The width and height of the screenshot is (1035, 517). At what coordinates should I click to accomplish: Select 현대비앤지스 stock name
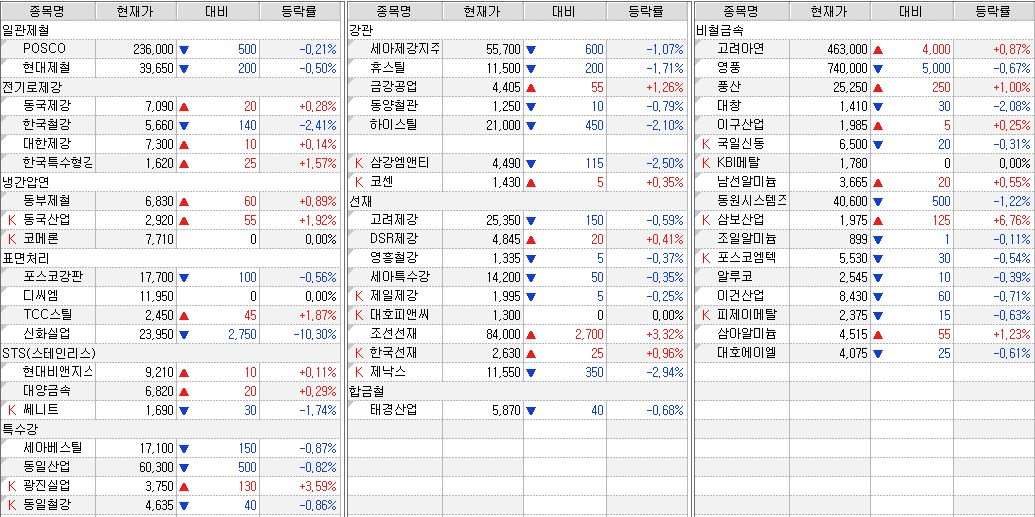pyautogui.click(x=57, y=372)
